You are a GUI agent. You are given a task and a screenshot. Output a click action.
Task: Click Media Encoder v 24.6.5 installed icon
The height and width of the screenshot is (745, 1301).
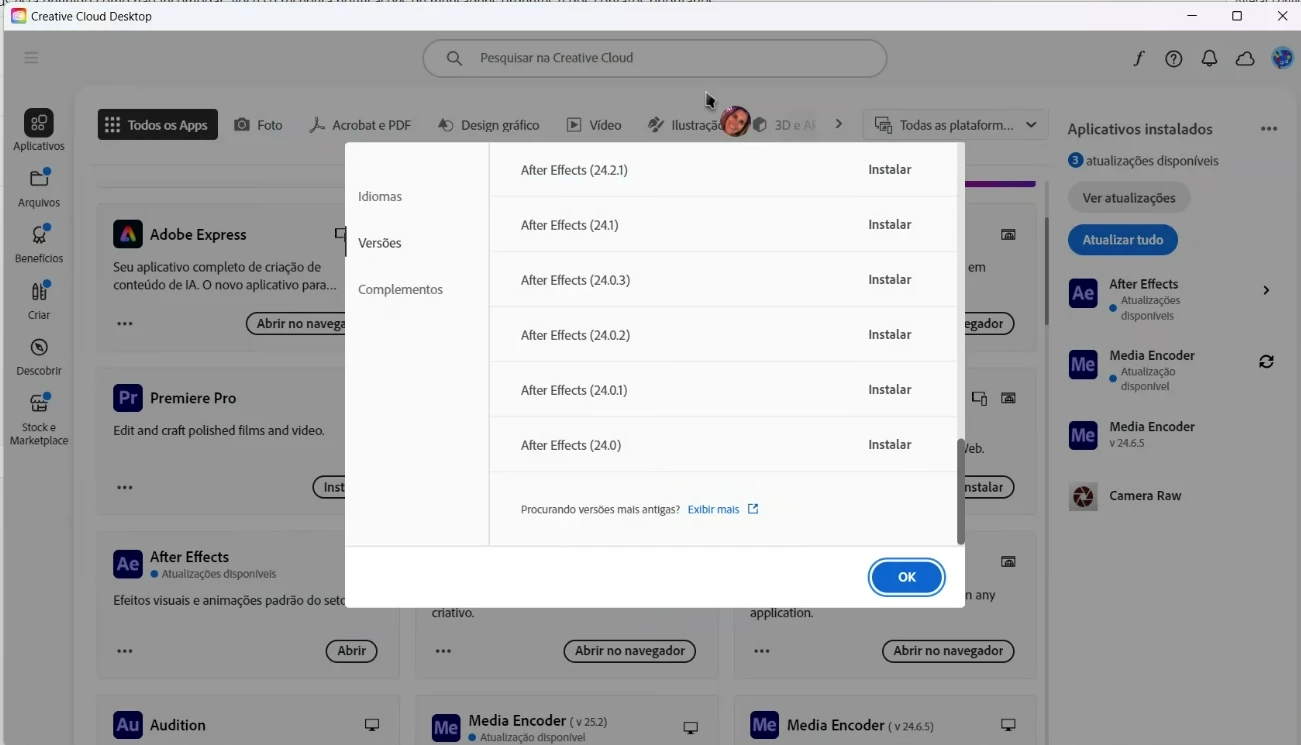click(x=1083, y=434)
